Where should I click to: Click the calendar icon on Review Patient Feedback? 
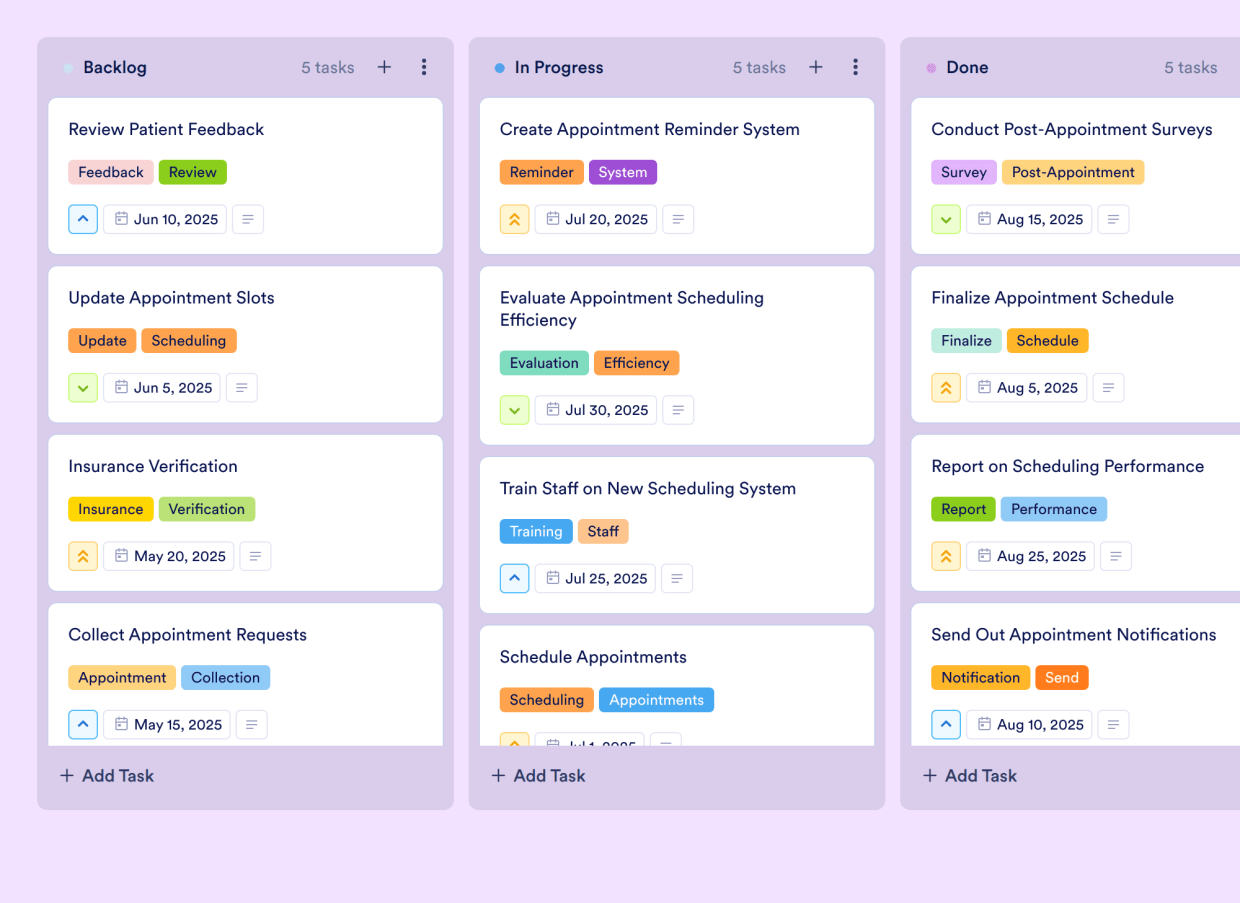tap(121, 219)
